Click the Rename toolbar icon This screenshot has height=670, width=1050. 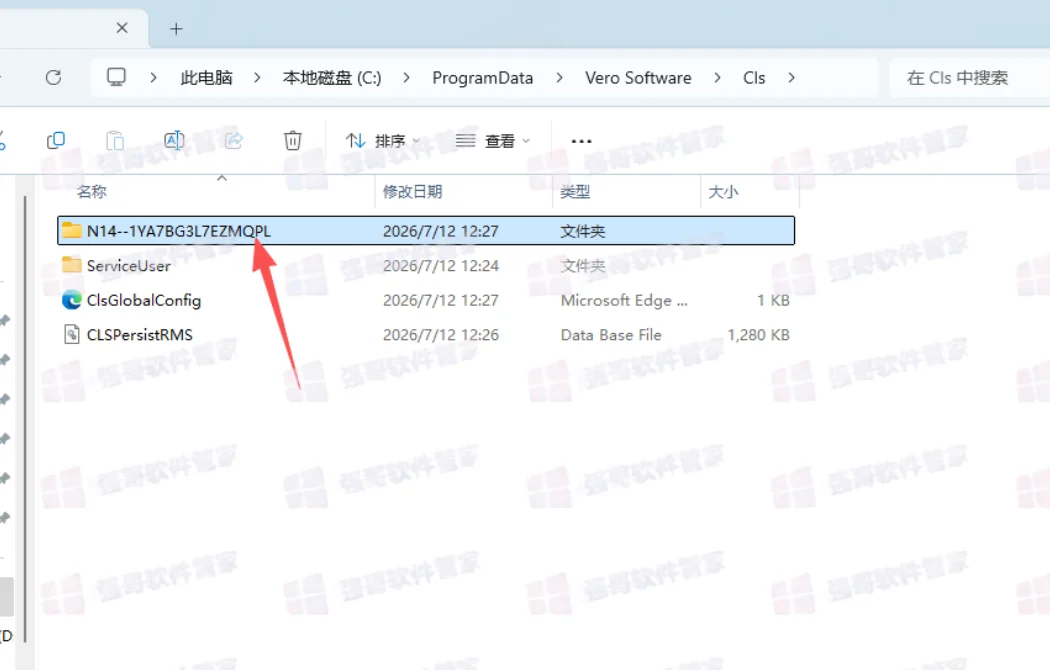pos(174,141)
